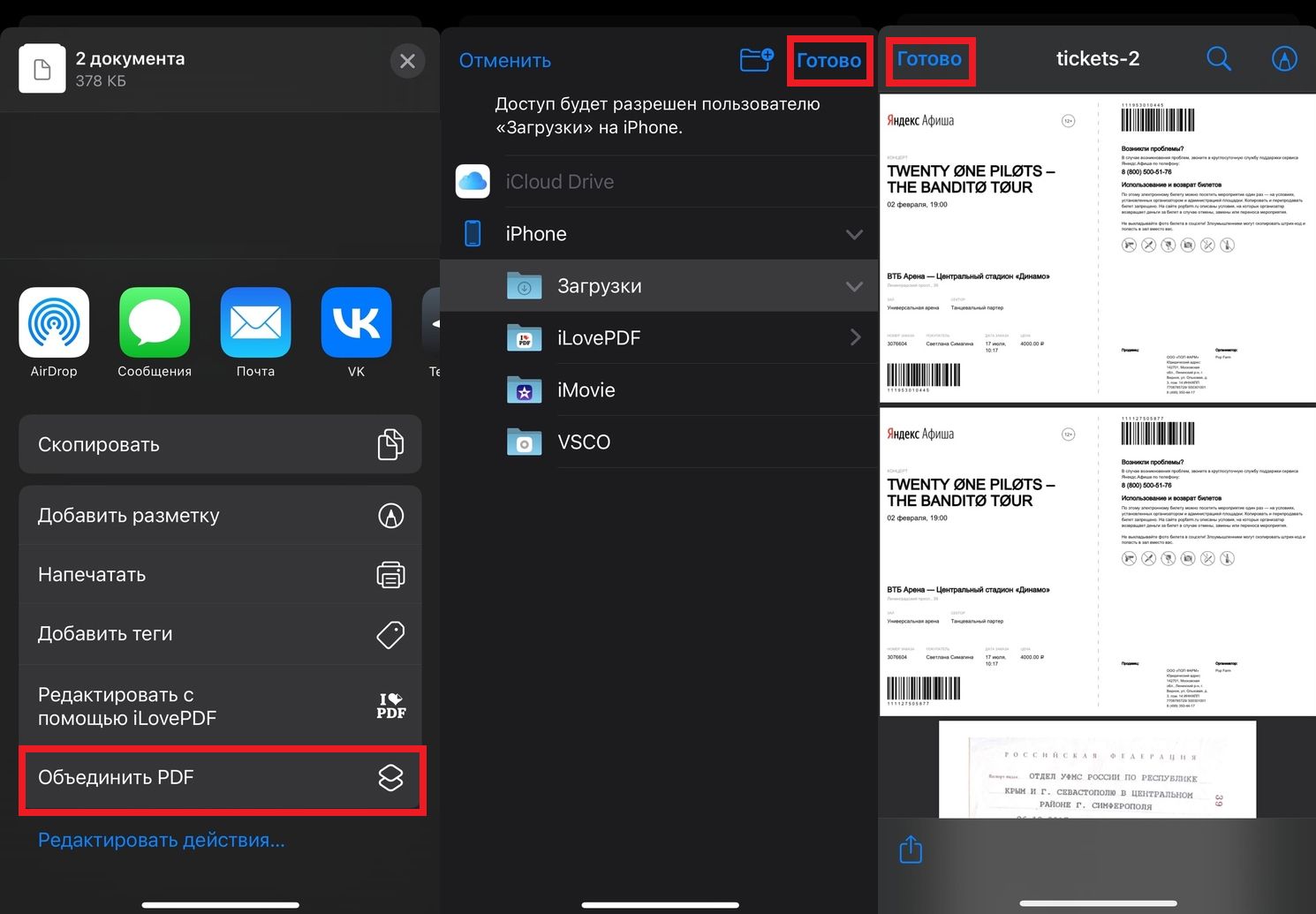The image size is (1316, 914).
Task: Choose Напечатать action
Action: pos(220,574)
